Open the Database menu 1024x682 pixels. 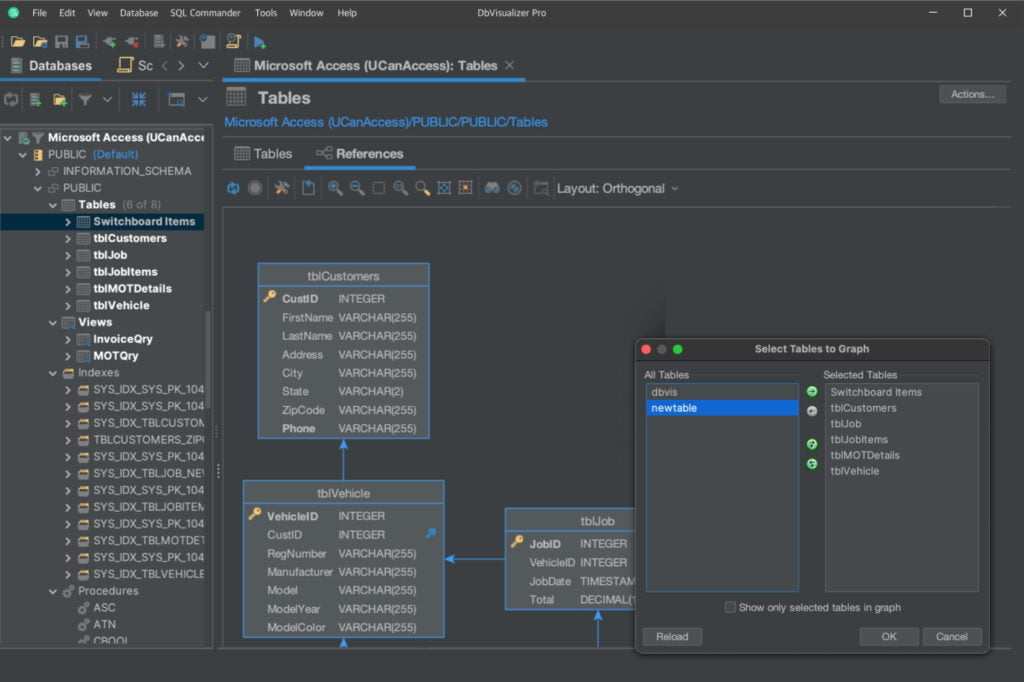point(138,12)
